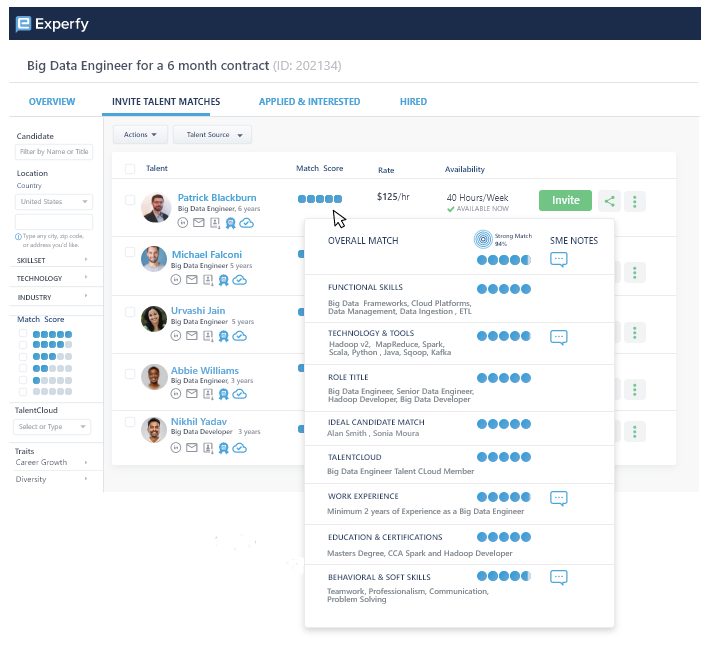Click Nikhil Yadav's TalentCloud cloud icon
The image size is (709, 647).
click(x=240, y=448)
